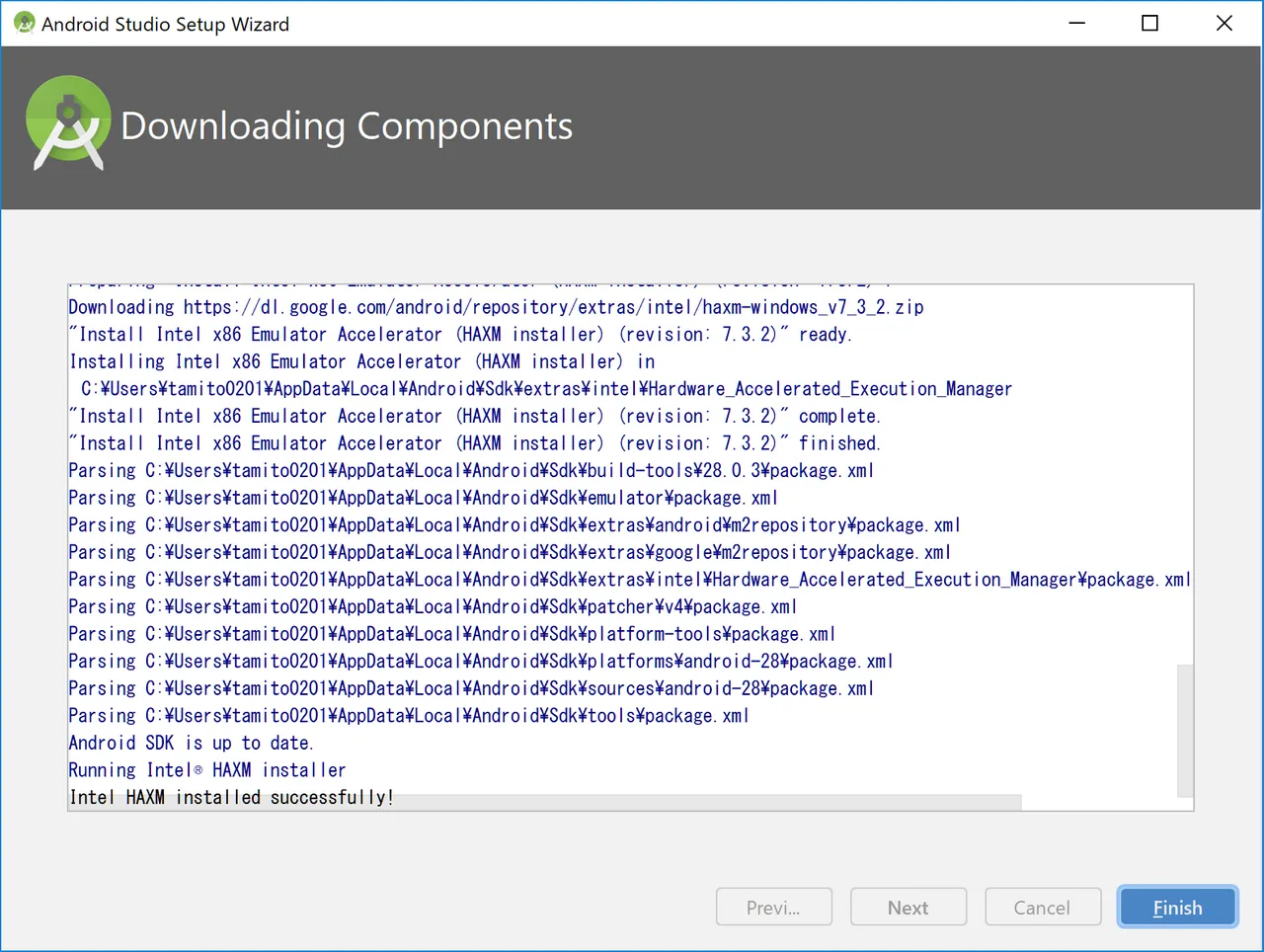This screenshot has height=952, width=1264.
Task: Click the Parsing platform-tools package.xml line
Action: pyautogui.click(x=452, y=634)
